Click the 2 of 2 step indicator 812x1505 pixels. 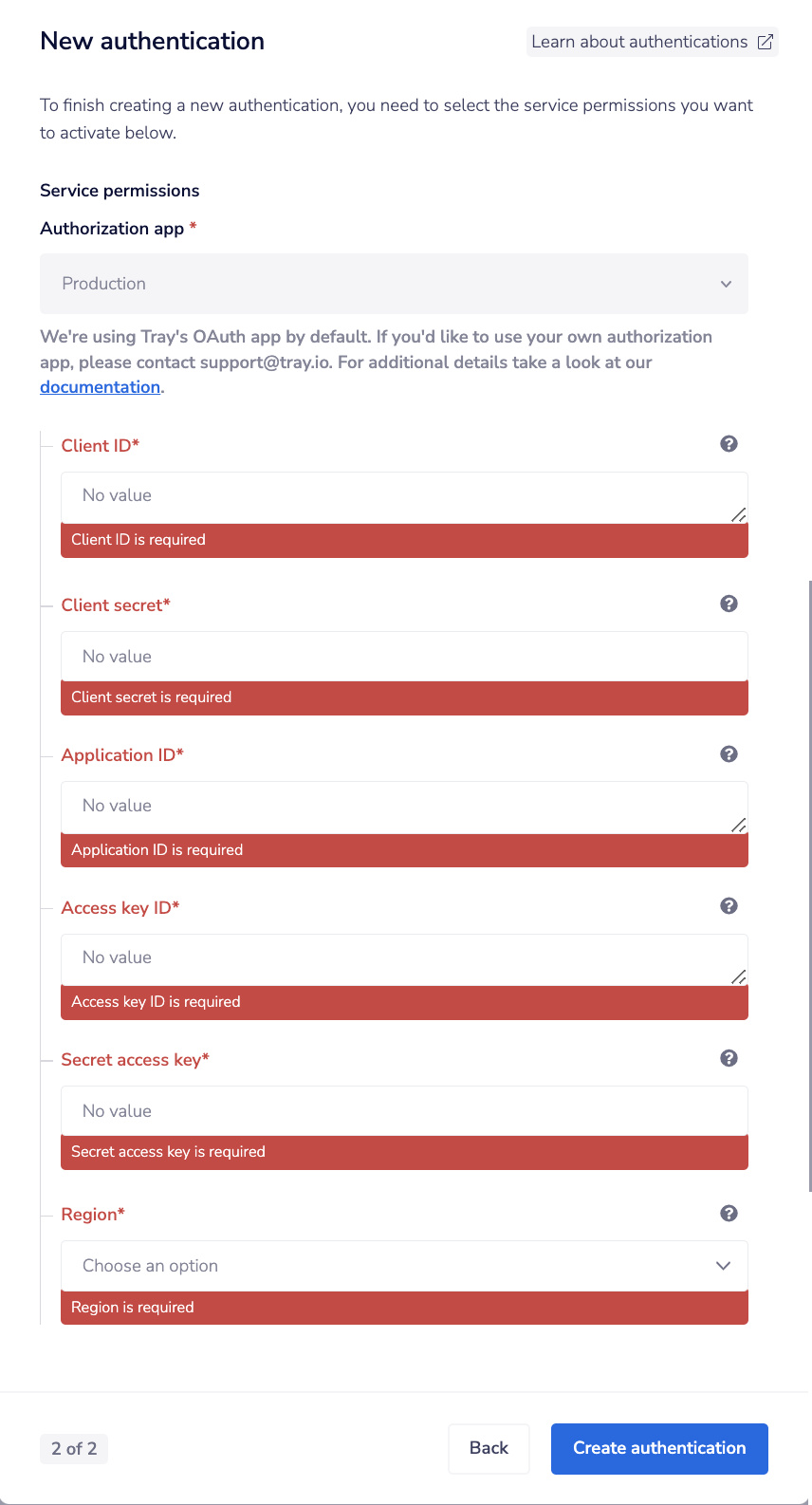click(73, 1448)
